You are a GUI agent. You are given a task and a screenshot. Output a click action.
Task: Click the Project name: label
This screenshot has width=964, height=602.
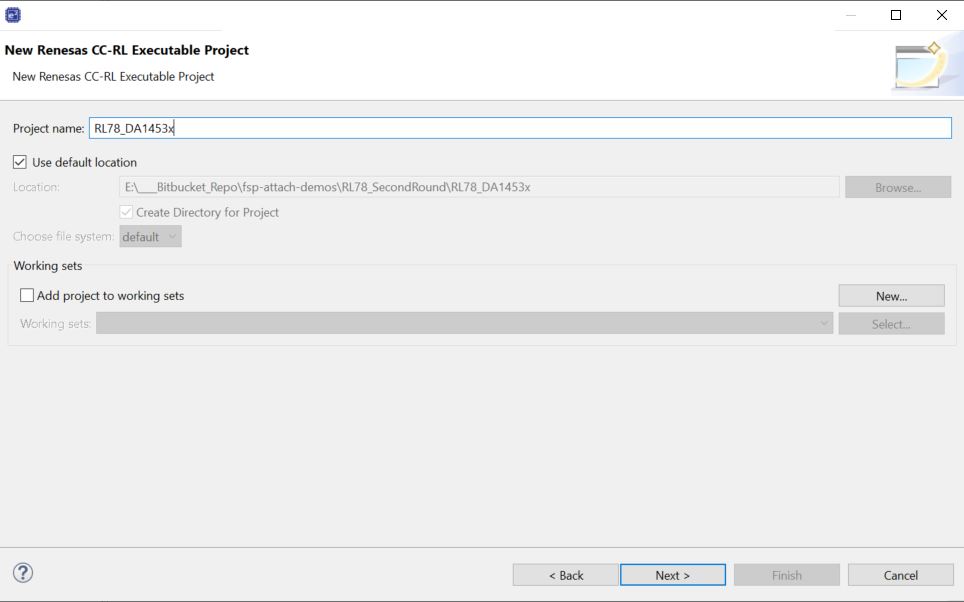pos(49,129)
